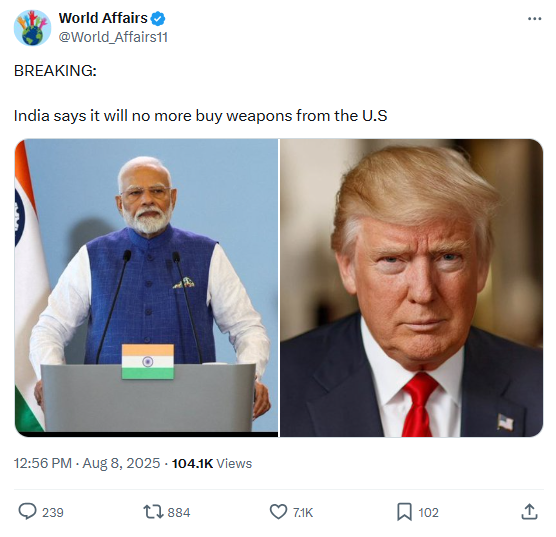Open the three-dot more options menu
The width and height of the screenshot is (556, 537).
pos(534,18)
